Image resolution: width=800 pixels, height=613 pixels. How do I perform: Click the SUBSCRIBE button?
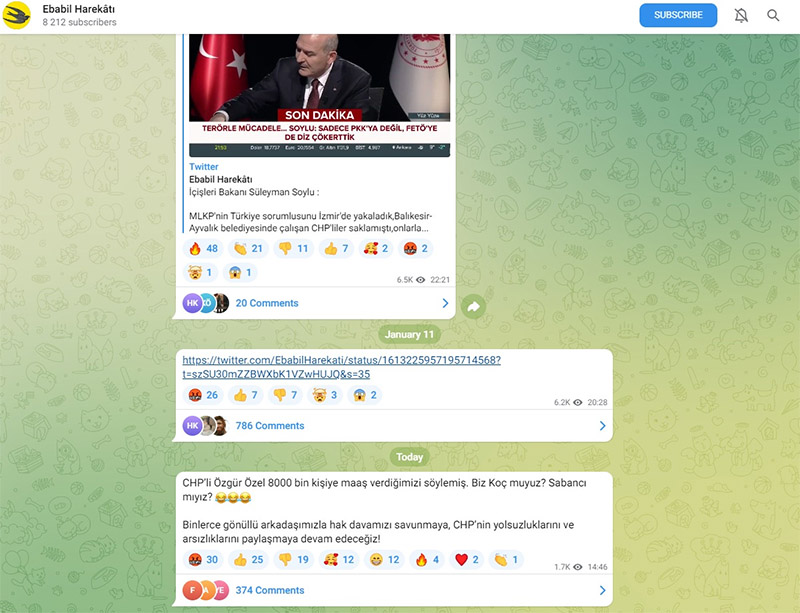(x=678, y=15)
